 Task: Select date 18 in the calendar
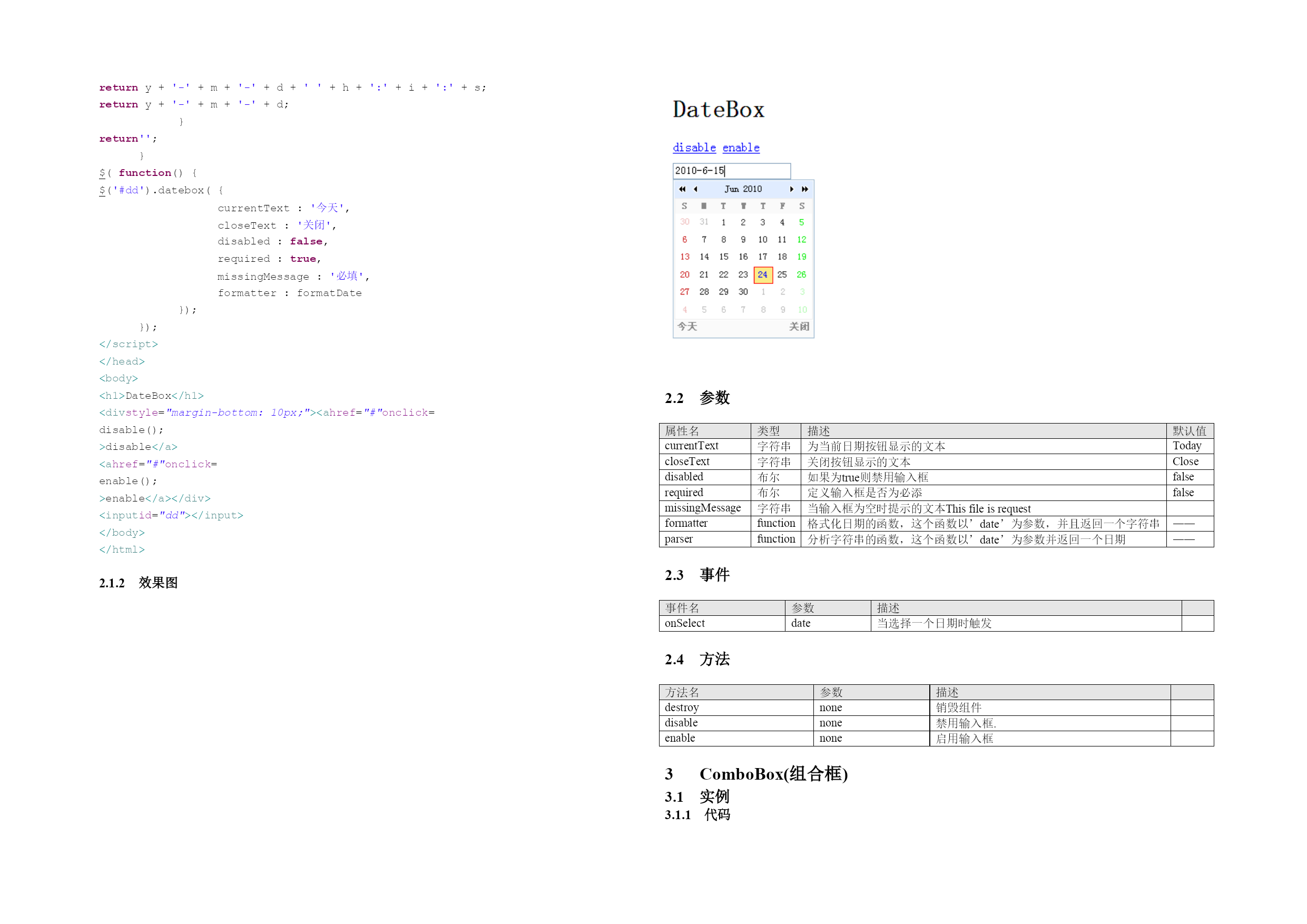coord(782,257)
